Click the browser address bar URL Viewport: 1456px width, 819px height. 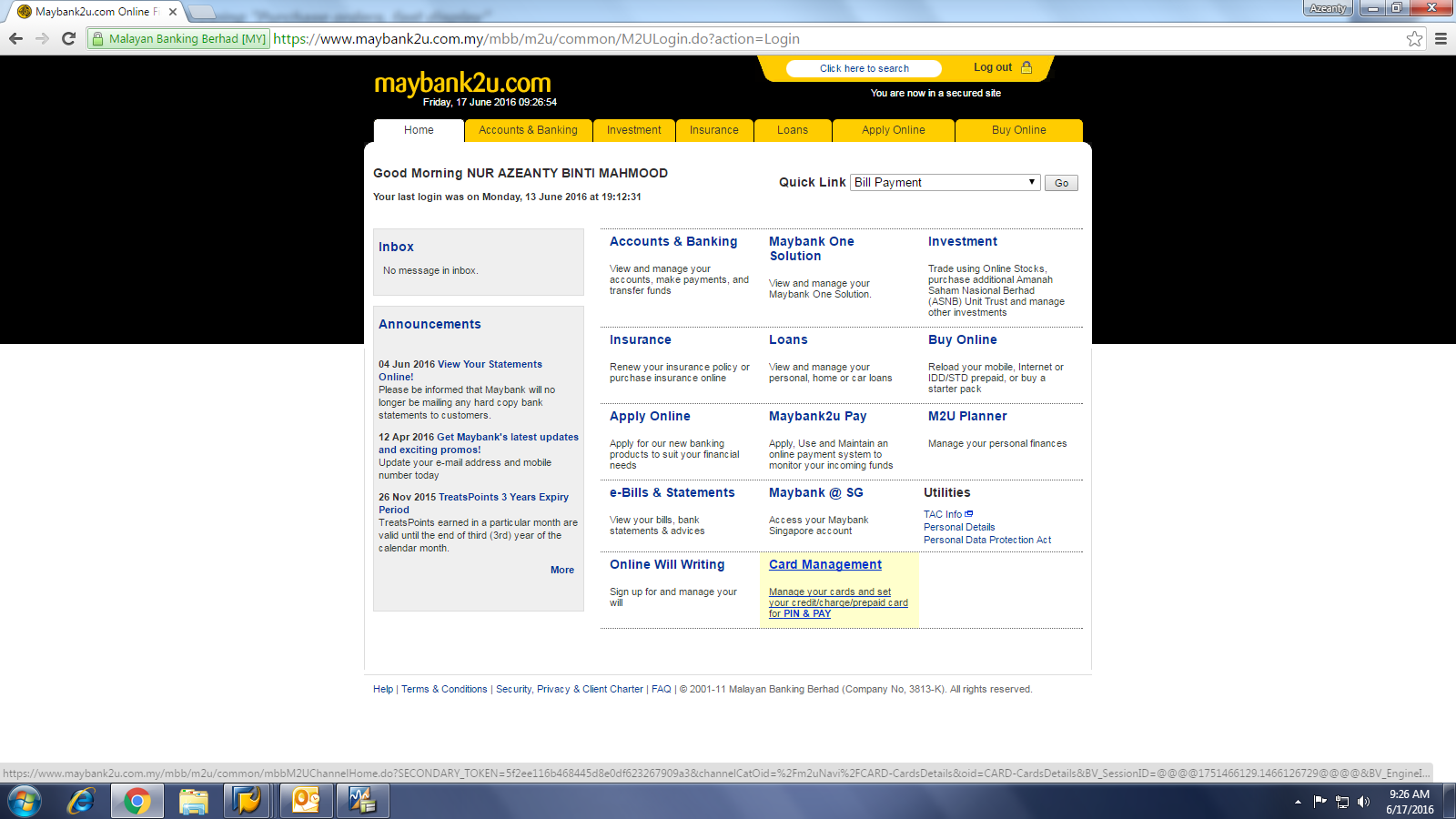pyautogui.click(x=537, y=39)
